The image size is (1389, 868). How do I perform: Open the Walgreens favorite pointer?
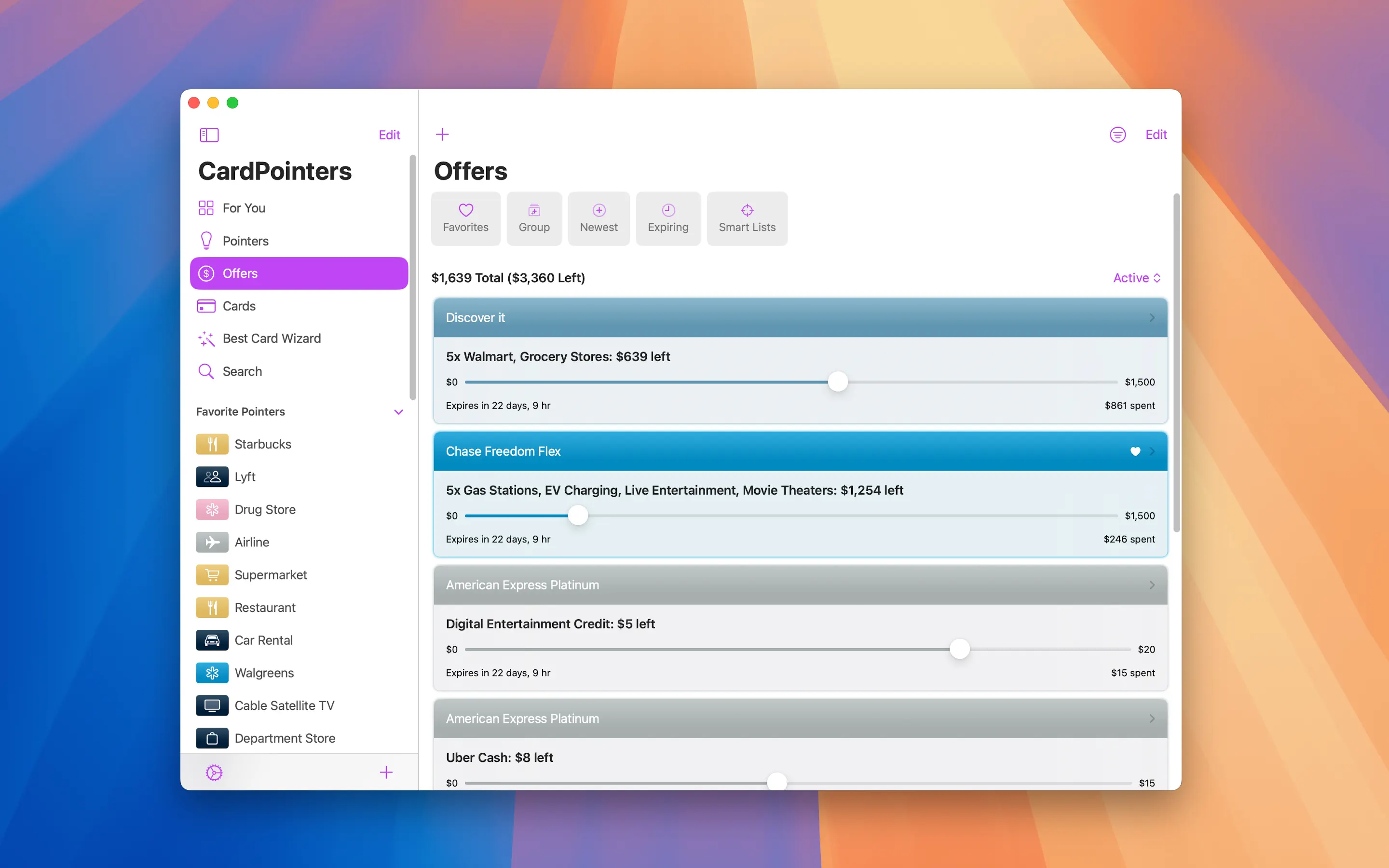click(263, 673)
